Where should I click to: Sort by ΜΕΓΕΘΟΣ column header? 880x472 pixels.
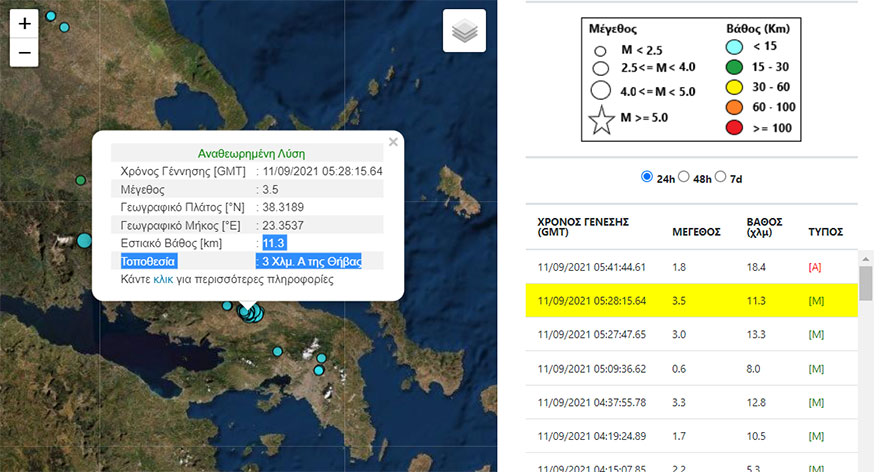(696, 230)
